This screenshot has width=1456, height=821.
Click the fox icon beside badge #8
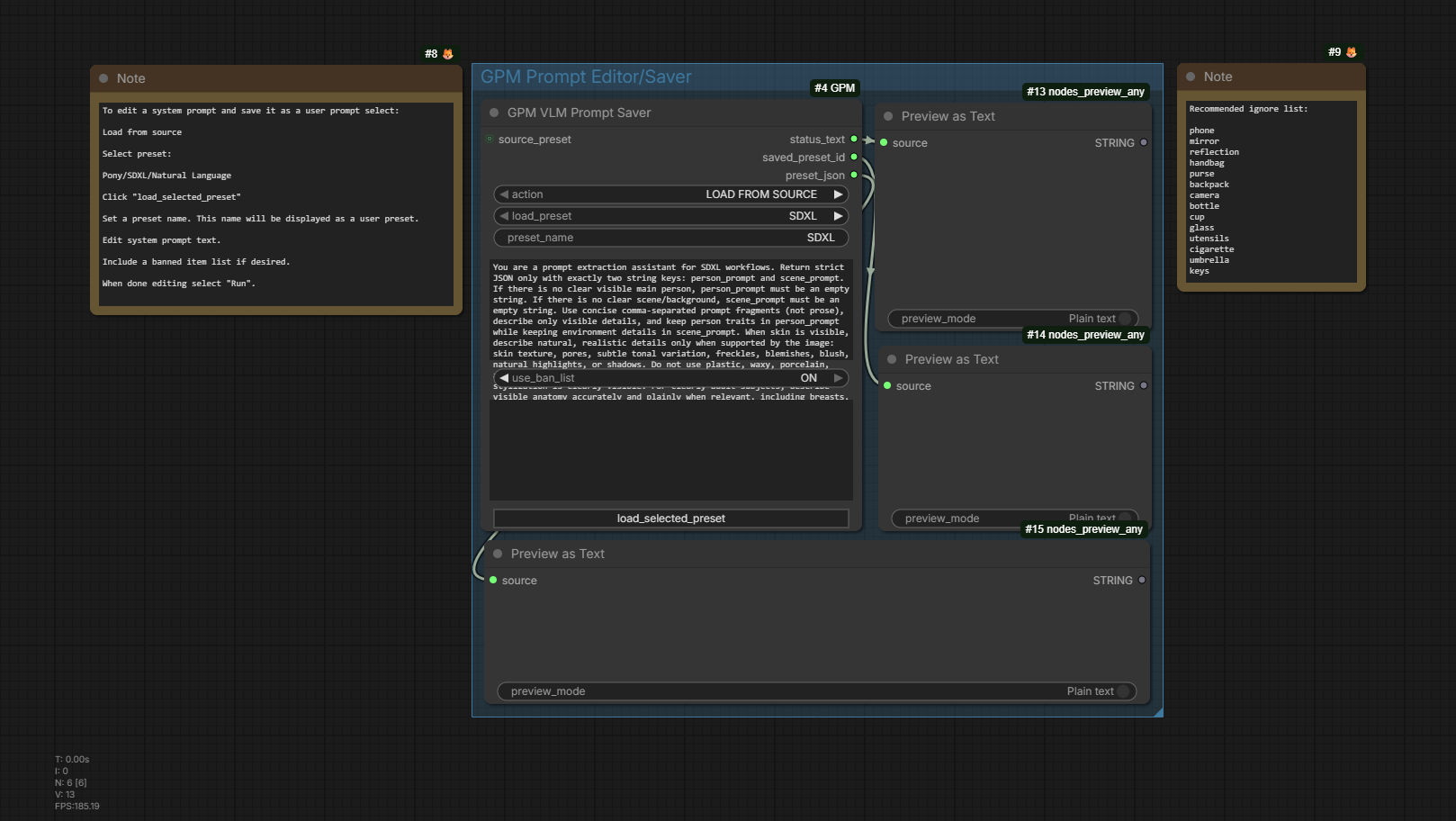point(448,54)
